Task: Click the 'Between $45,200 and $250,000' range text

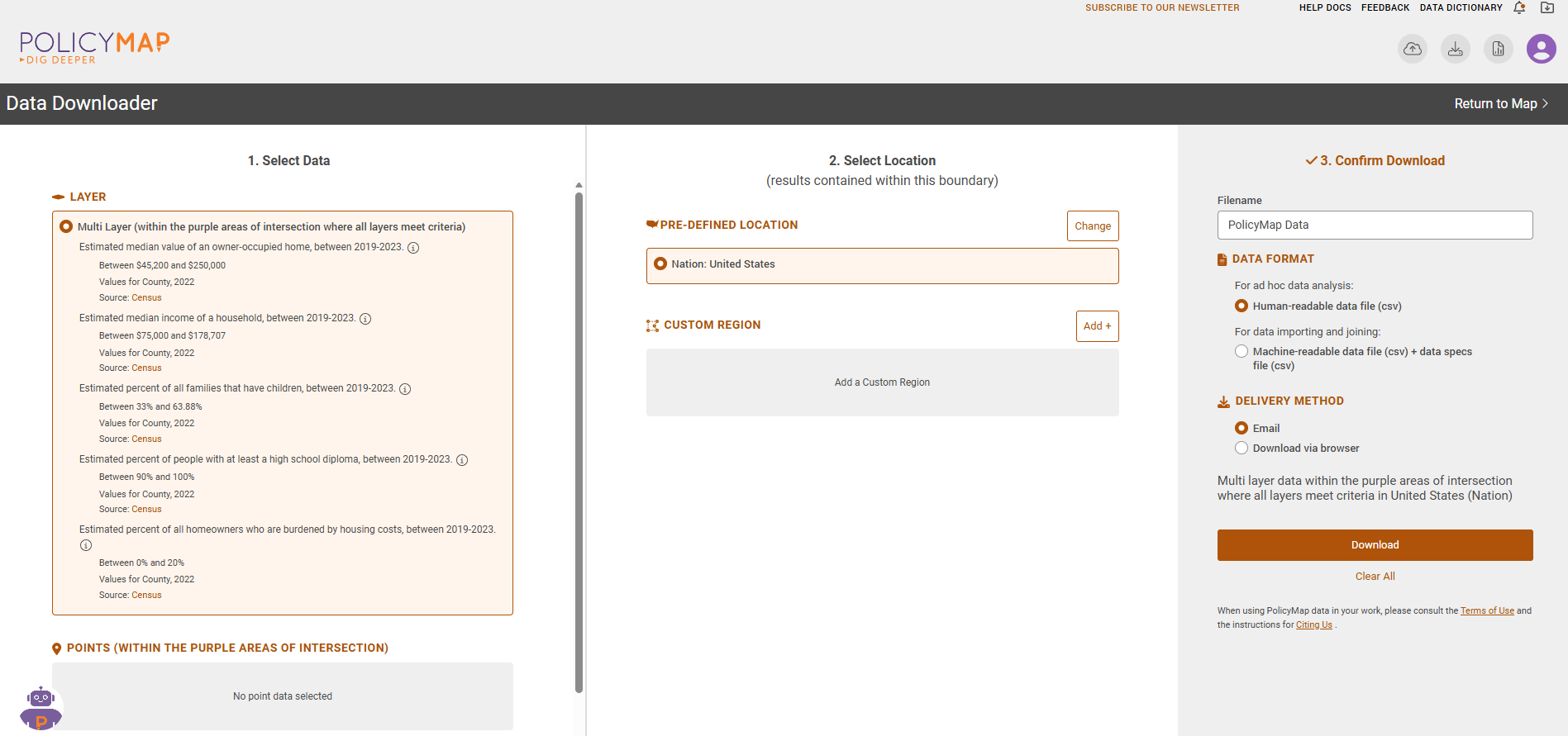Action: [x=162, y=266]
